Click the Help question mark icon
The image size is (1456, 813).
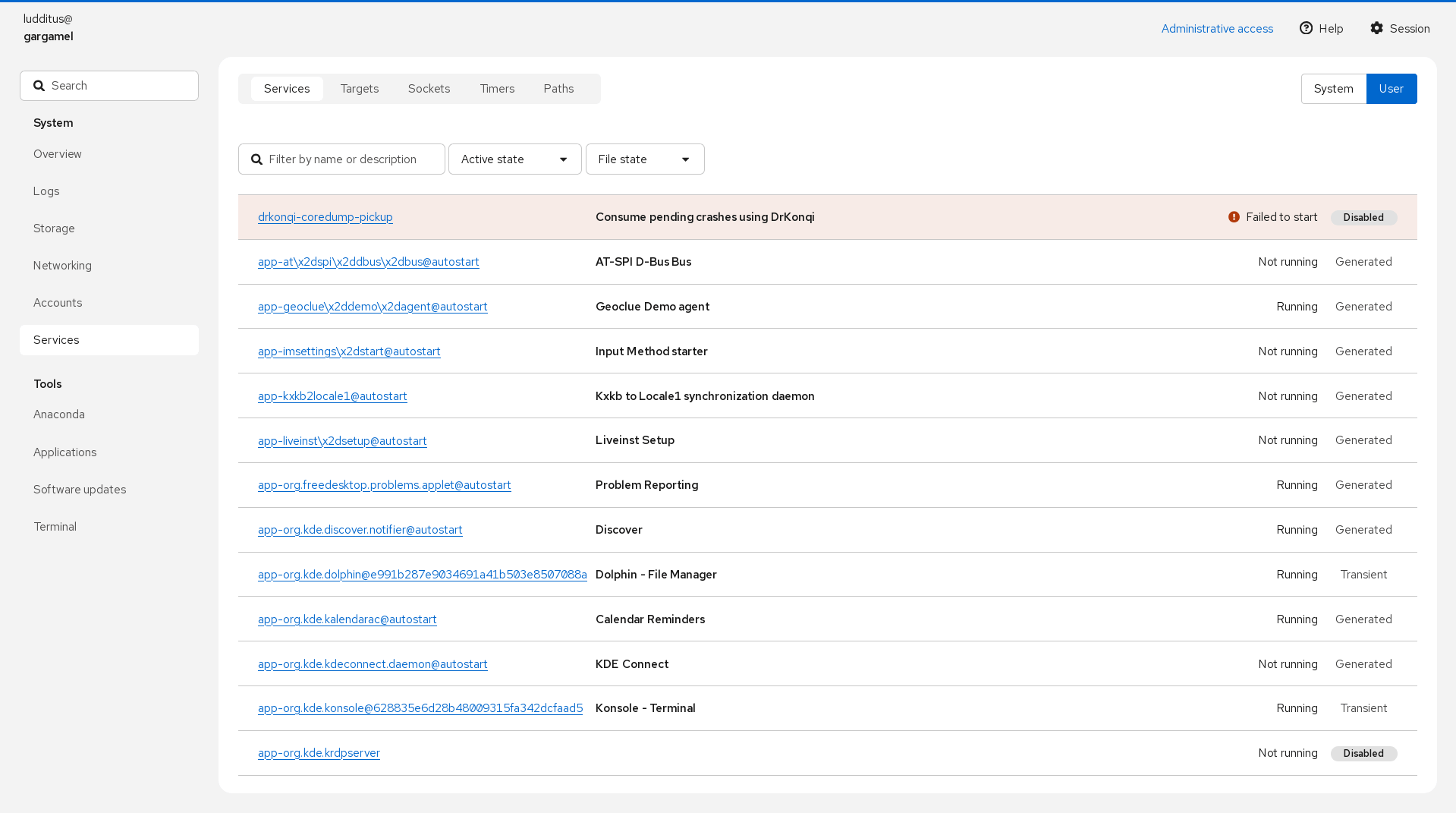click(x=1306, y=28)
